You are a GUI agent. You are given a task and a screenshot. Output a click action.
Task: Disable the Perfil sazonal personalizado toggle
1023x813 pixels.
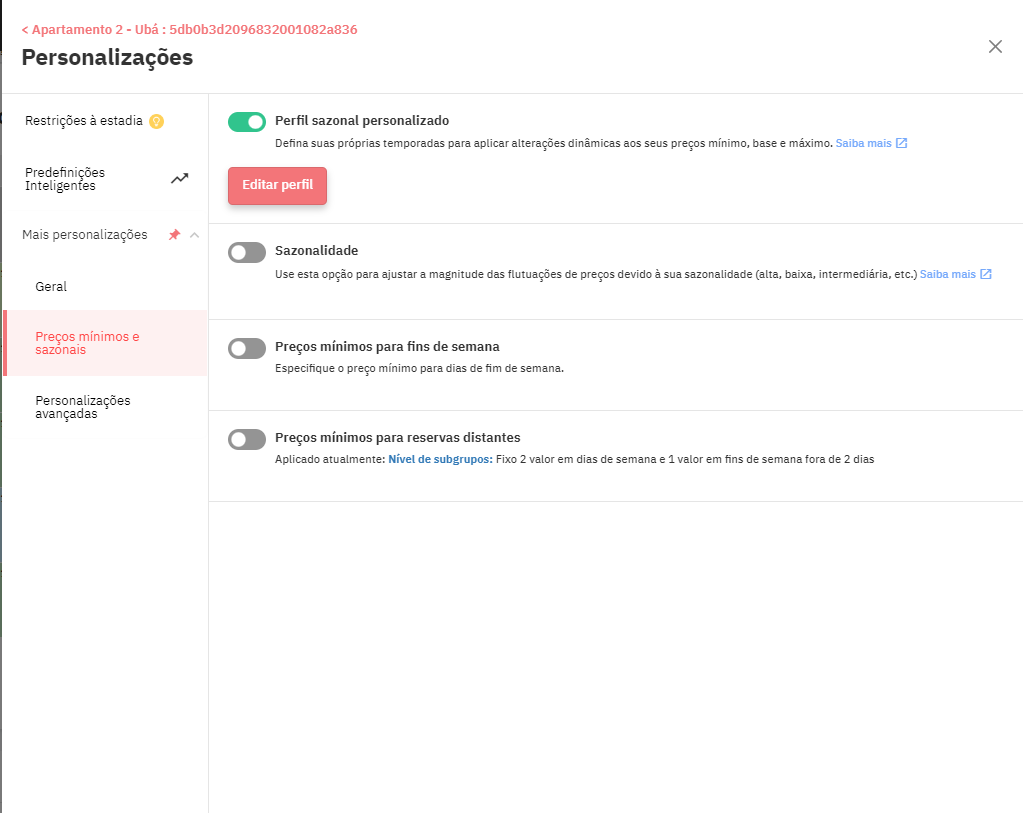[x=247, y=122]
